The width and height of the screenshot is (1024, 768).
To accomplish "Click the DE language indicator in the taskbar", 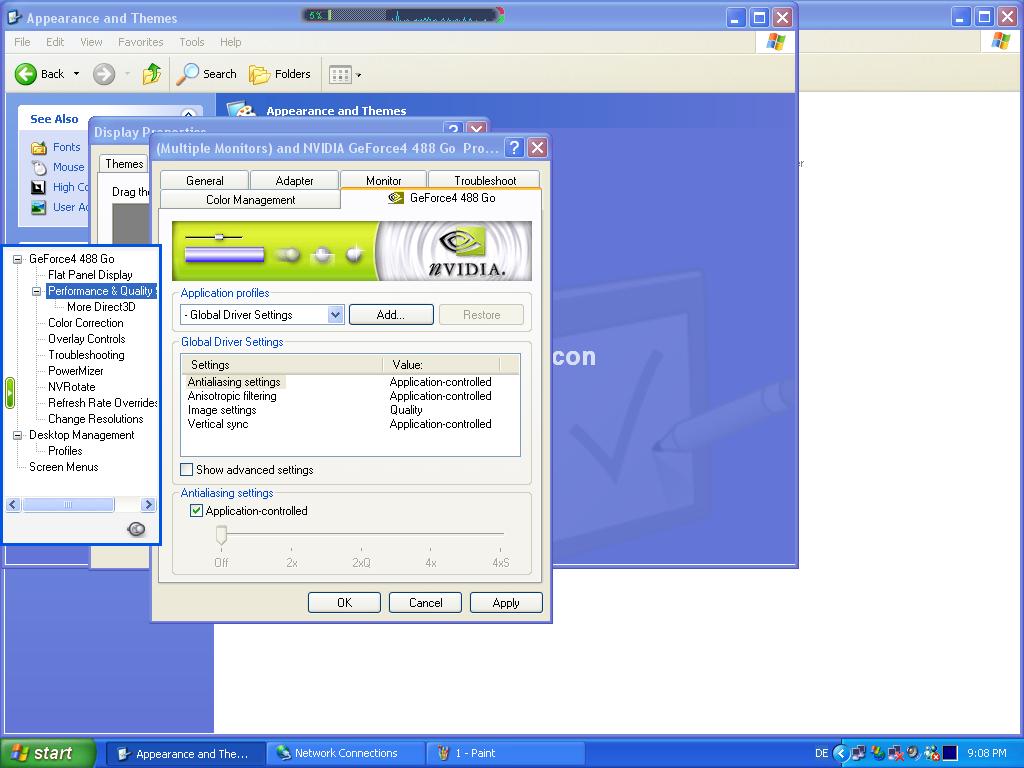I will tap(822, 753).
